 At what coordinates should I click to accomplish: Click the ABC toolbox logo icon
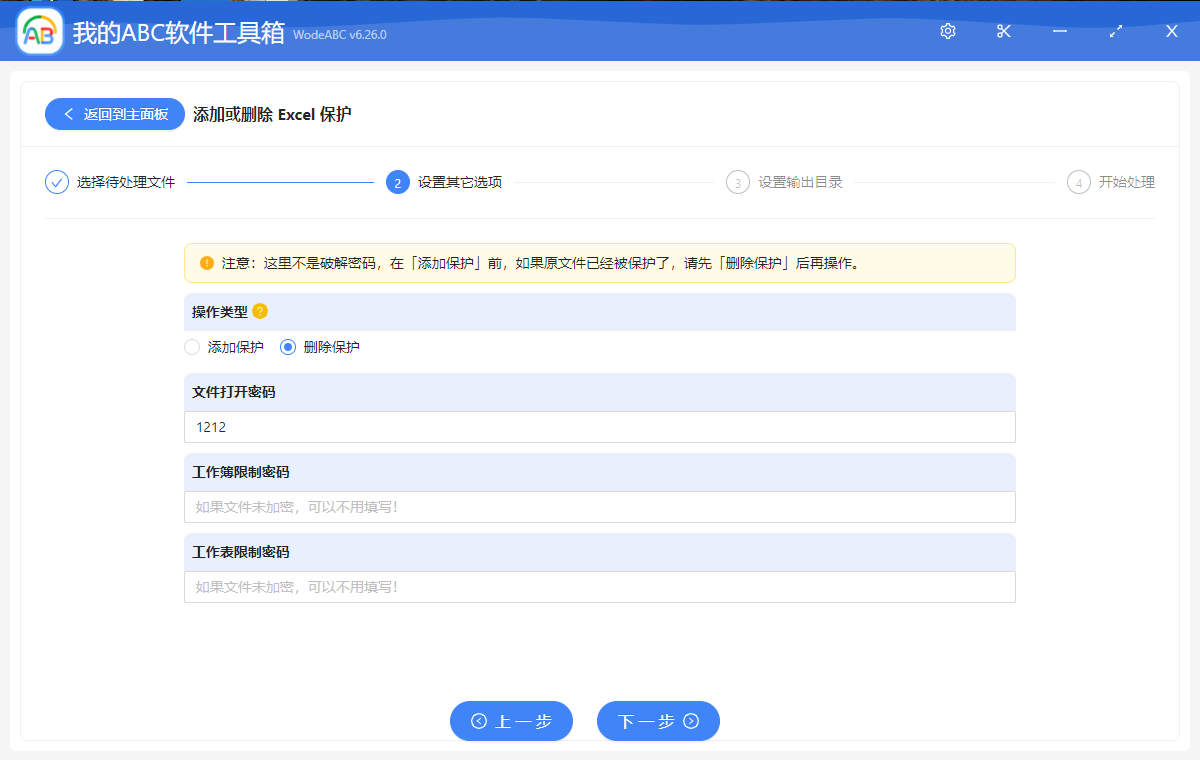[38, 31]
